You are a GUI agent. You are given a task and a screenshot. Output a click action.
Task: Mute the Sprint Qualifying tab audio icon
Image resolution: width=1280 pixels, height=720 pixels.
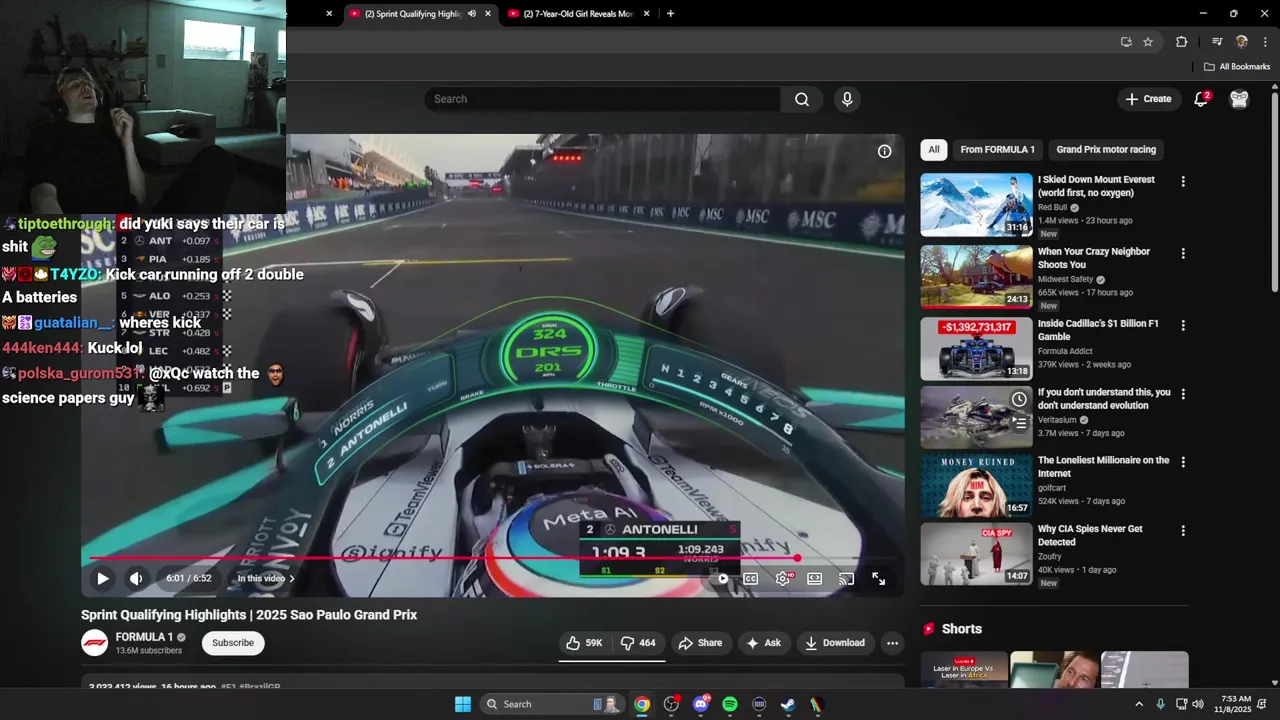point(472,14)
